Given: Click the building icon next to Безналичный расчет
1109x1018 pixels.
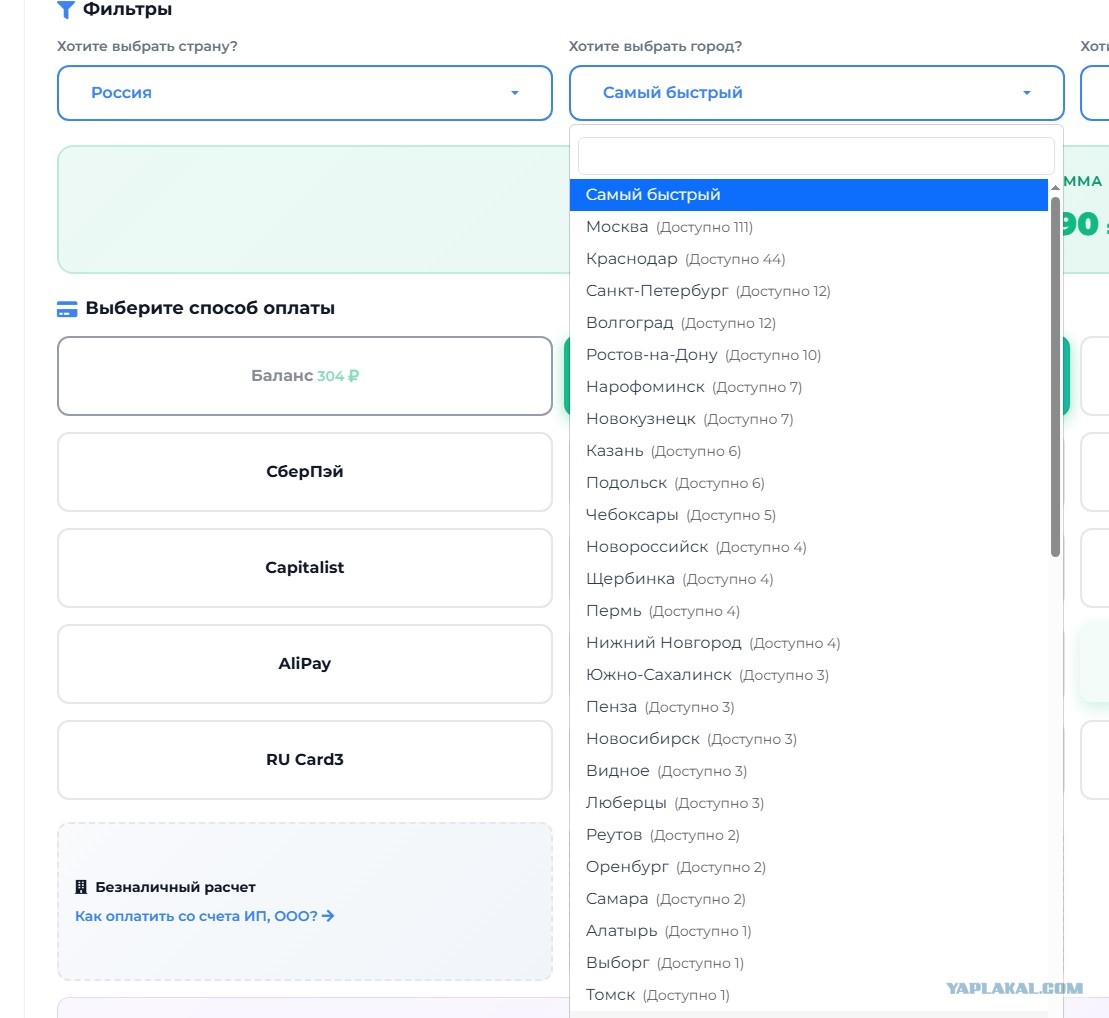Looking at the screenshot, I should (81, 887).
